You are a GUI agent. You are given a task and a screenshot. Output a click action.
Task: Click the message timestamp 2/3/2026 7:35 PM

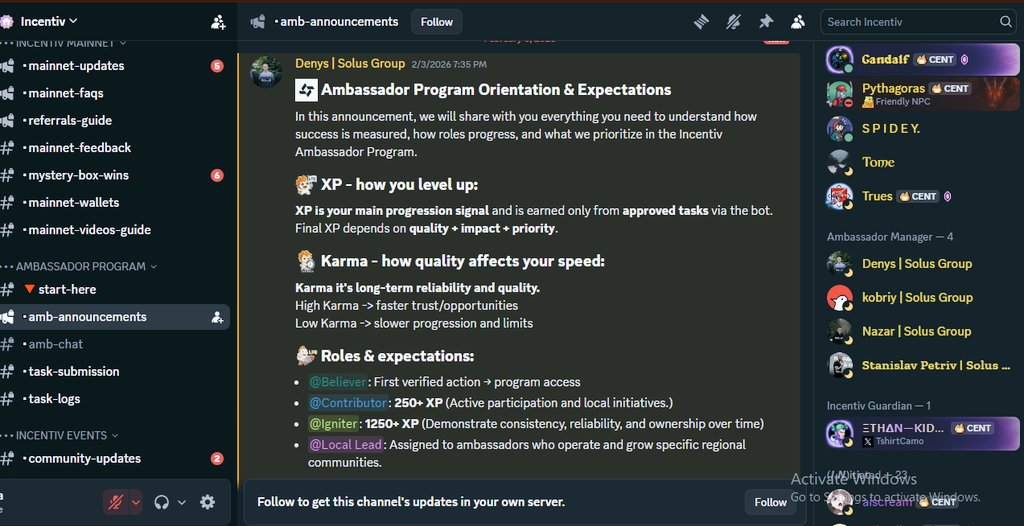[449, 64]
